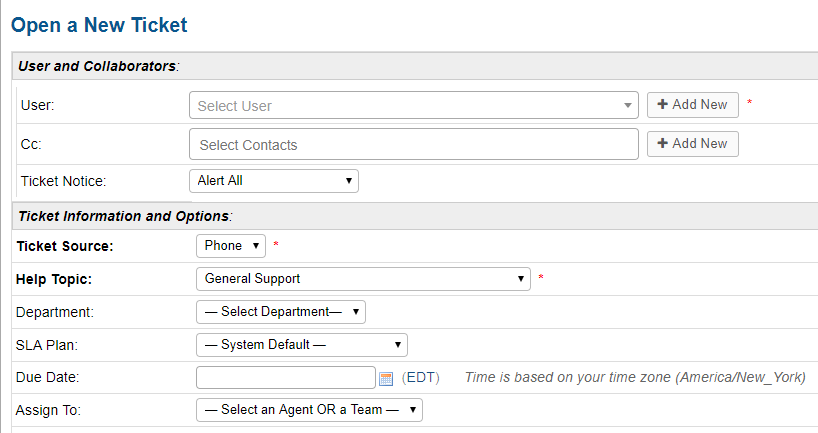Click the User and Collaborators section header

[x=97, y=66]
